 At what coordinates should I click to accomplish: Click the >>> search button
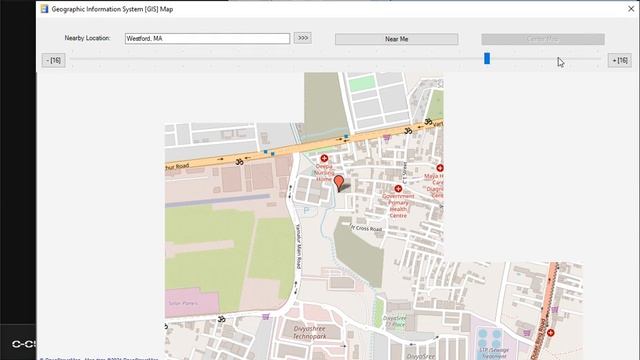coord(302,38)
